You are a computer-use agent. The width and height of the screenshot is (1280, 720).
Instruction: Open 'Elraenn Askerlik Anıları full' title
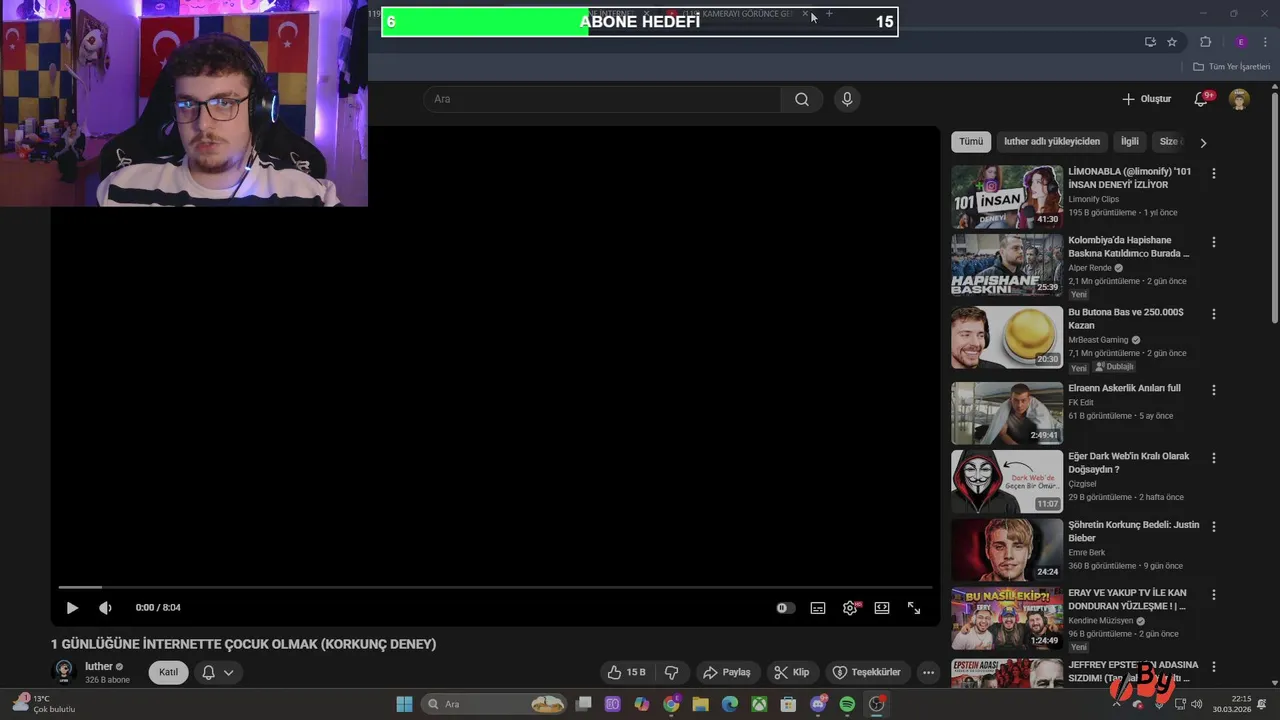(1124, 388)
